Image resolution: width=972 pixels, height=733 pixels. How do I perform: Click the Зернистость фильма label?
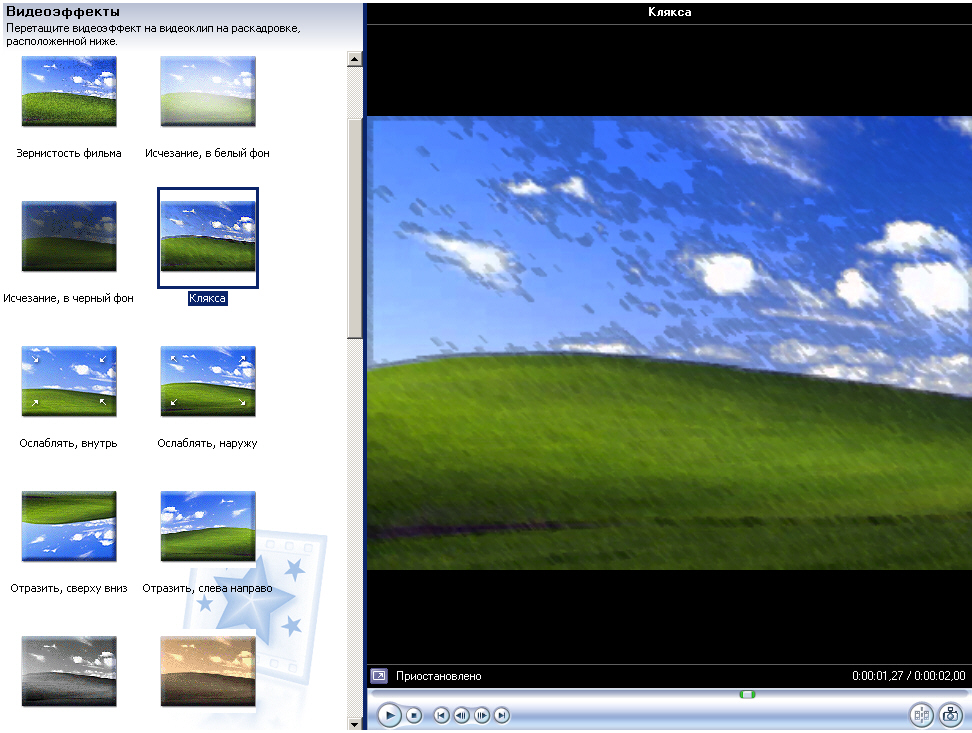coord(69,153)
